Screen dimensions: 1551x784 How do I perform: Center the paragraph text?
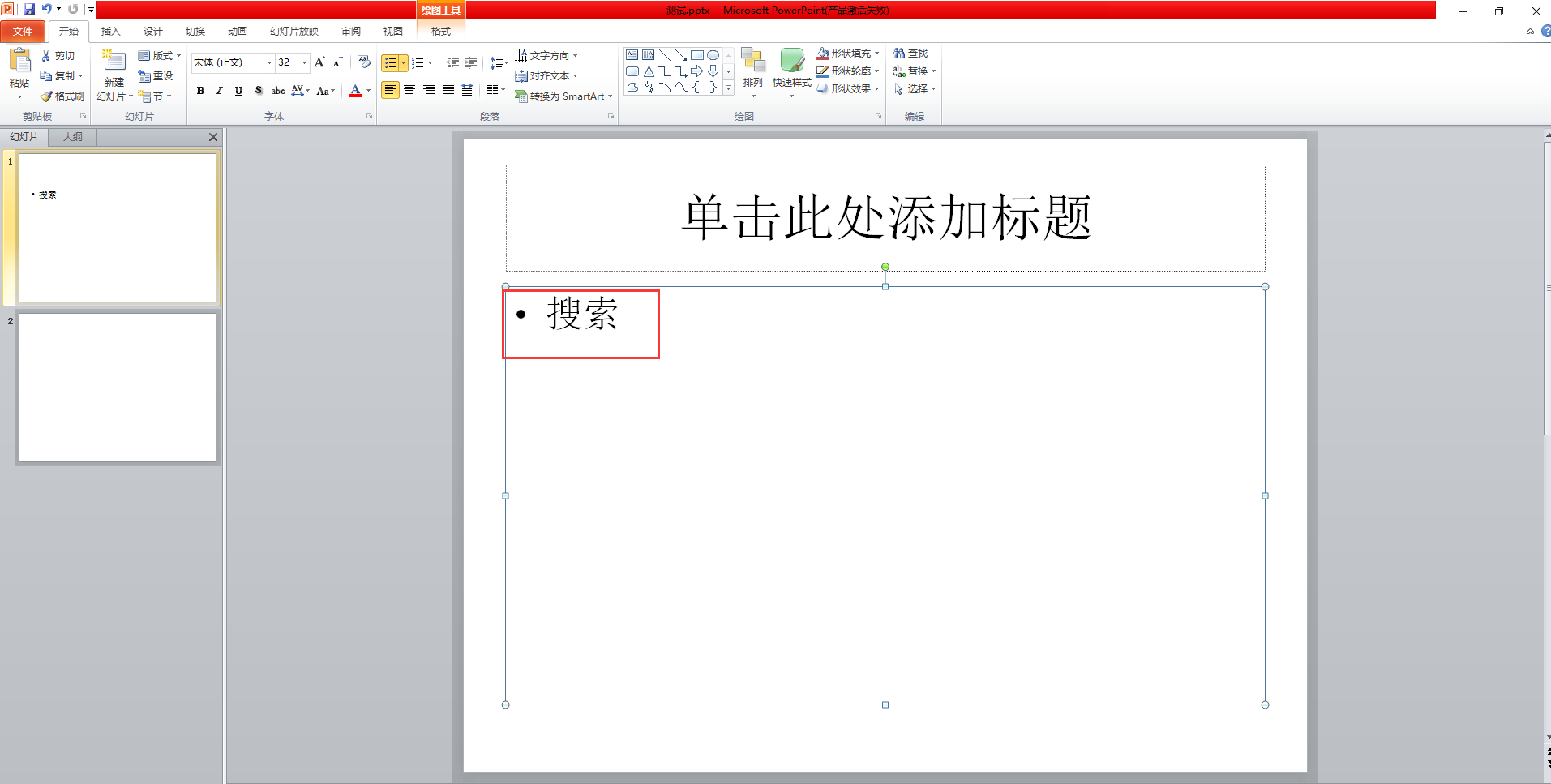(409, 90)
